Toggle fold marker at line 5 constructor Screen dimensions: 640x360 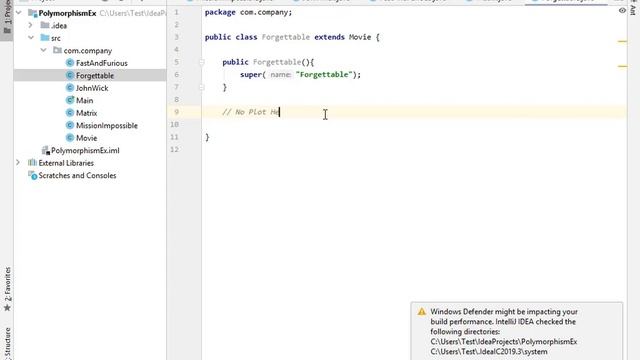[202, 62]
